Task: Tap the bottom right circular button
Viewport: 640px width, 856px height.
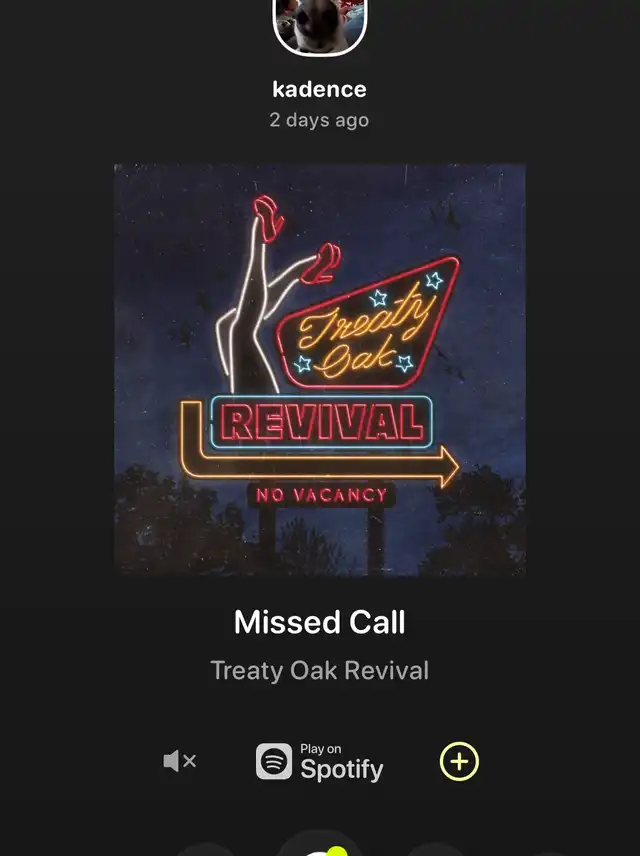Action: click(434, 850)
